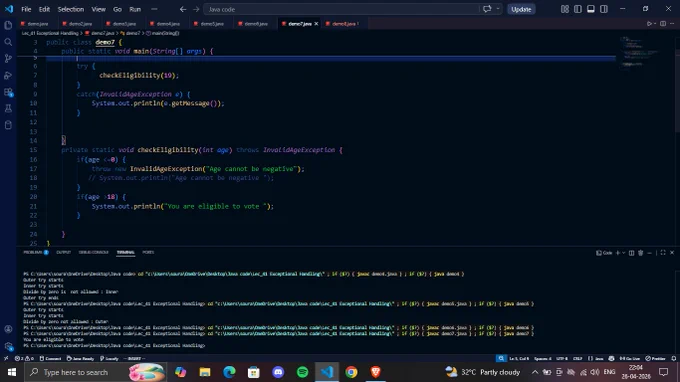Screen dimensions: 680x382
Task: Open the Testing flask view
Action: (x=8, y=108)
